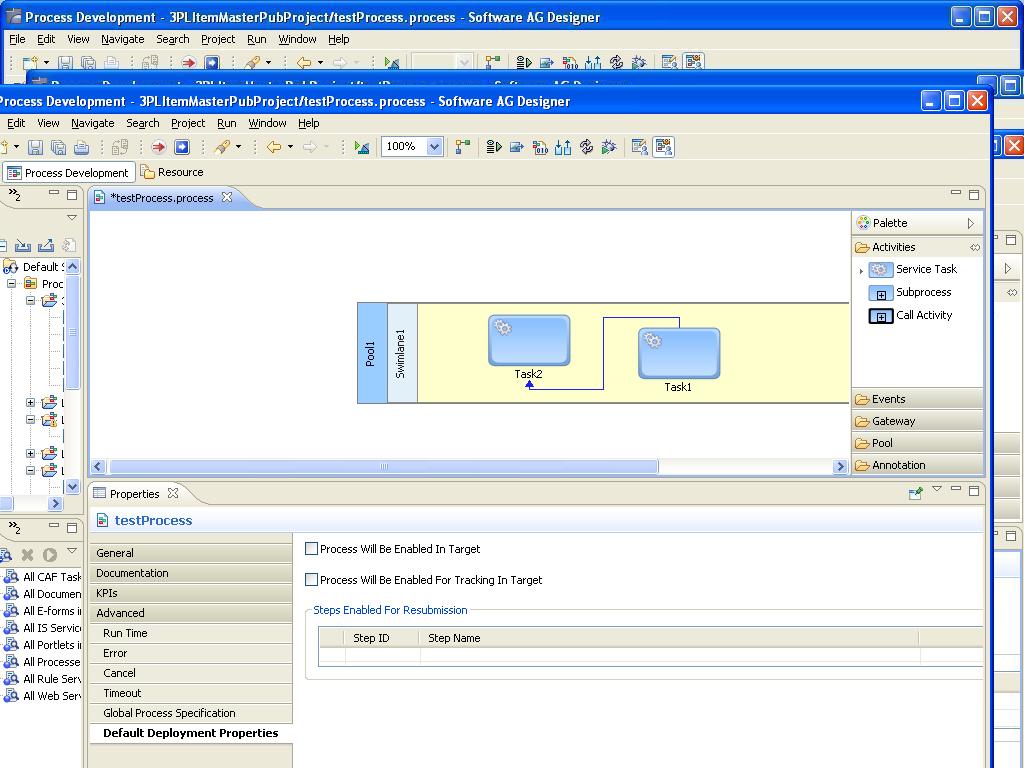Click the red arrow toolbar icon
Screen dimensions: 1024x768
[158, 147]
